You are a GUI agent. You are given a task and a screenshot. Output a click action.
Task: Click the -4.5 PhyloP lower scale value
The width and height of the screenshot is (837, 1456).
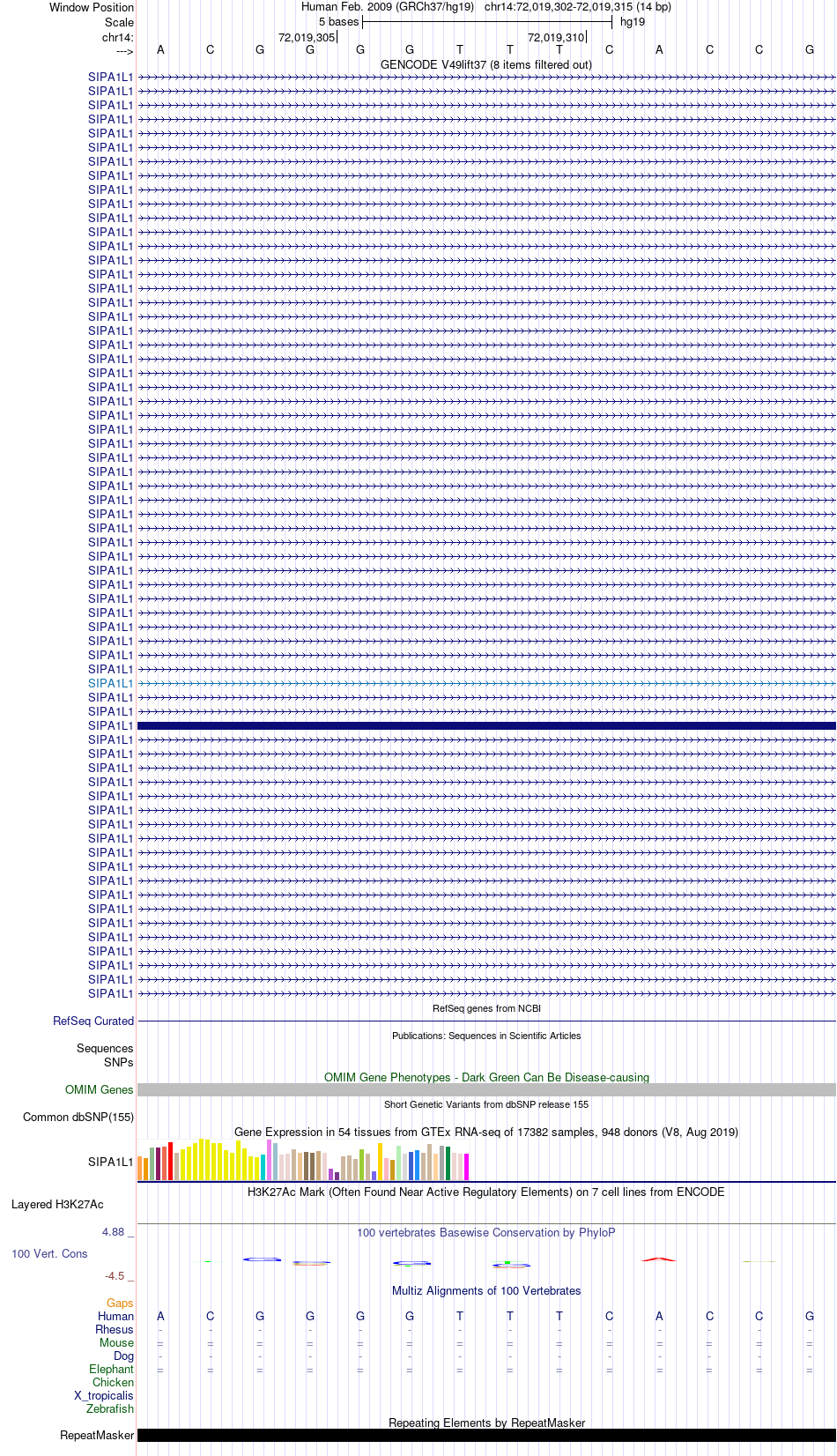pos(115,1275)
